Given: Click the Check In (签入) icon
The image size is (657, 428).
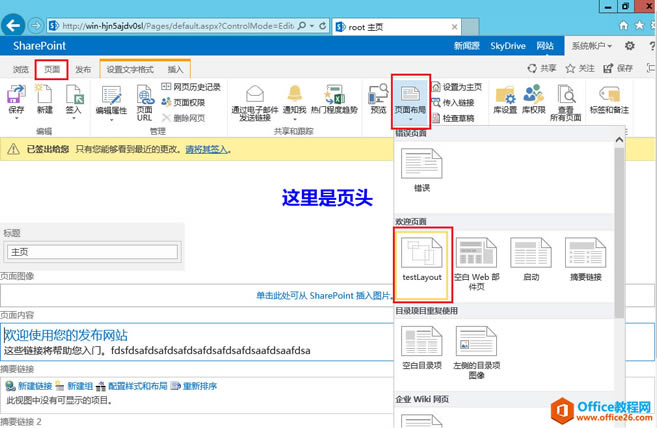Looking at the screenshot, I should pyautogui.click(x=74, y=94).
